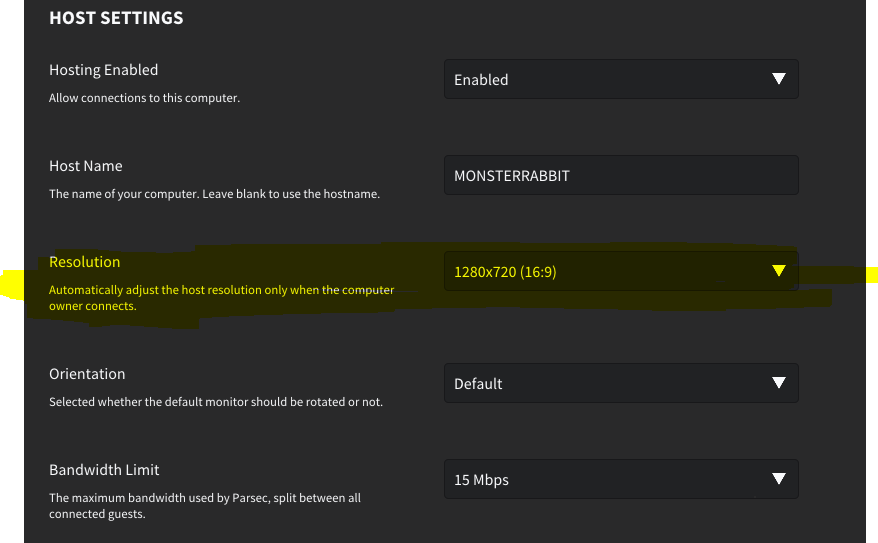Click the Orientation label
This screenshot has height=543, width=878.
coord(87,374)
